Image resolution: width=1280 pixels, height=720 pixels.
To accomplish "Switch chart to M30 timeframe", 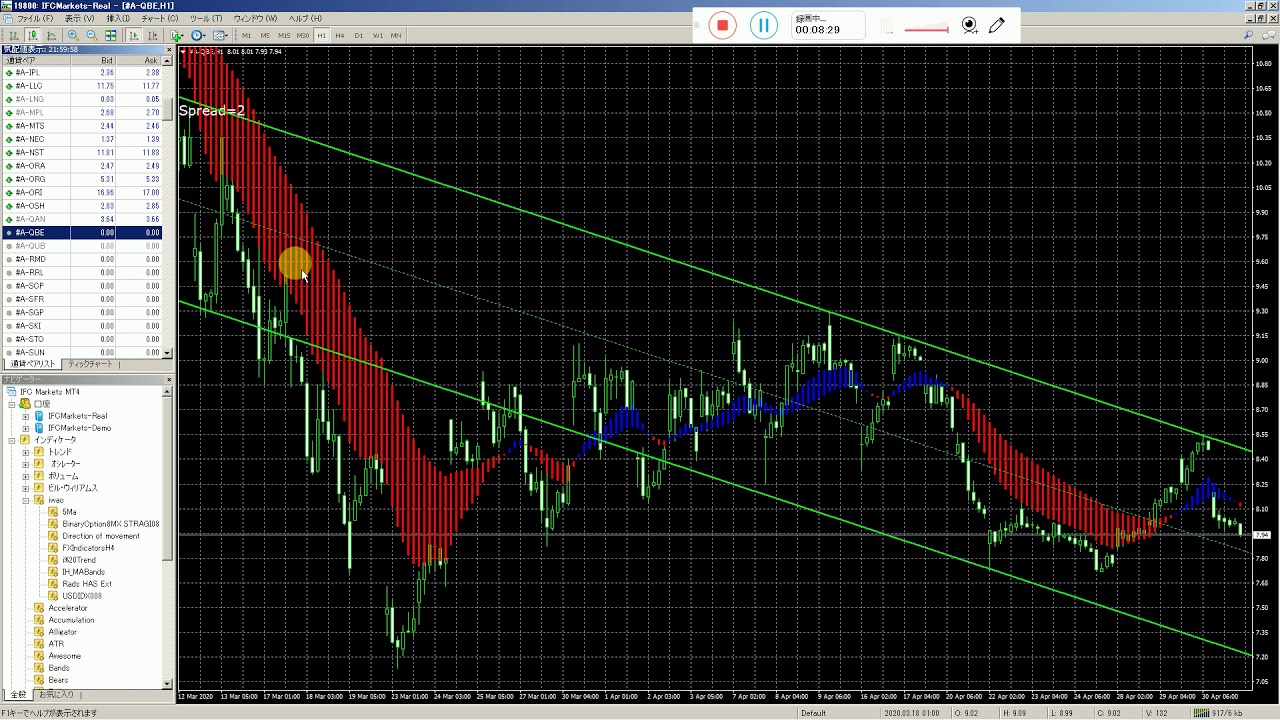I will (303, 35).
